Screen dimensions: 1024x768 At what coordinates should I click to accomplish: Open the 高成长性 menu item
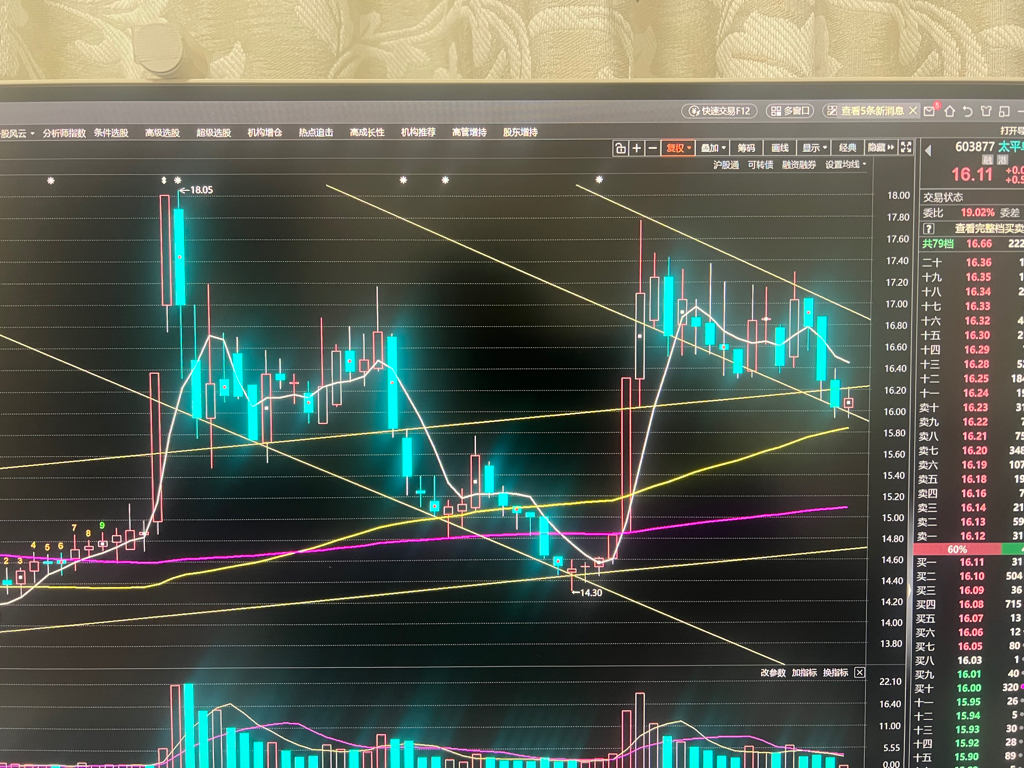pos(367,133)
